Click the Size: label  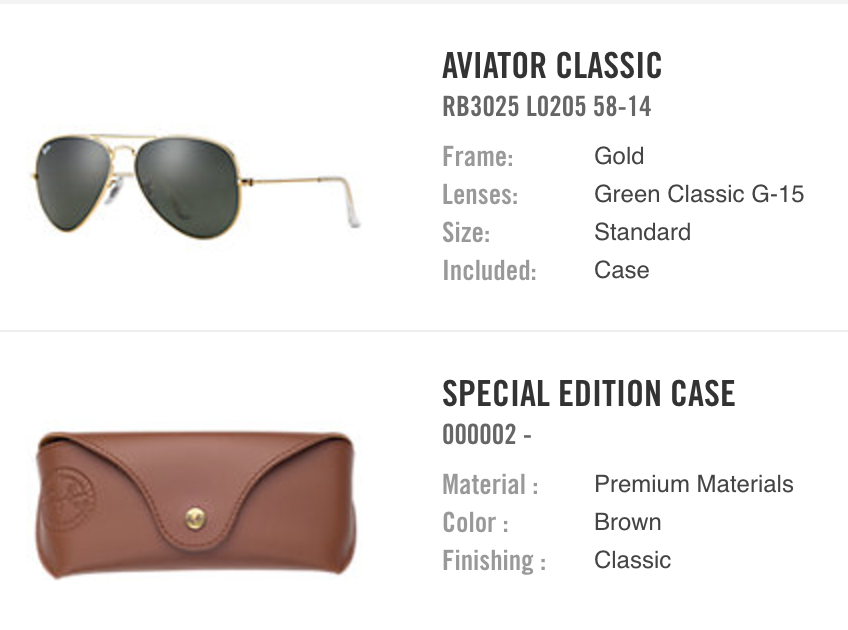[466, 233]
